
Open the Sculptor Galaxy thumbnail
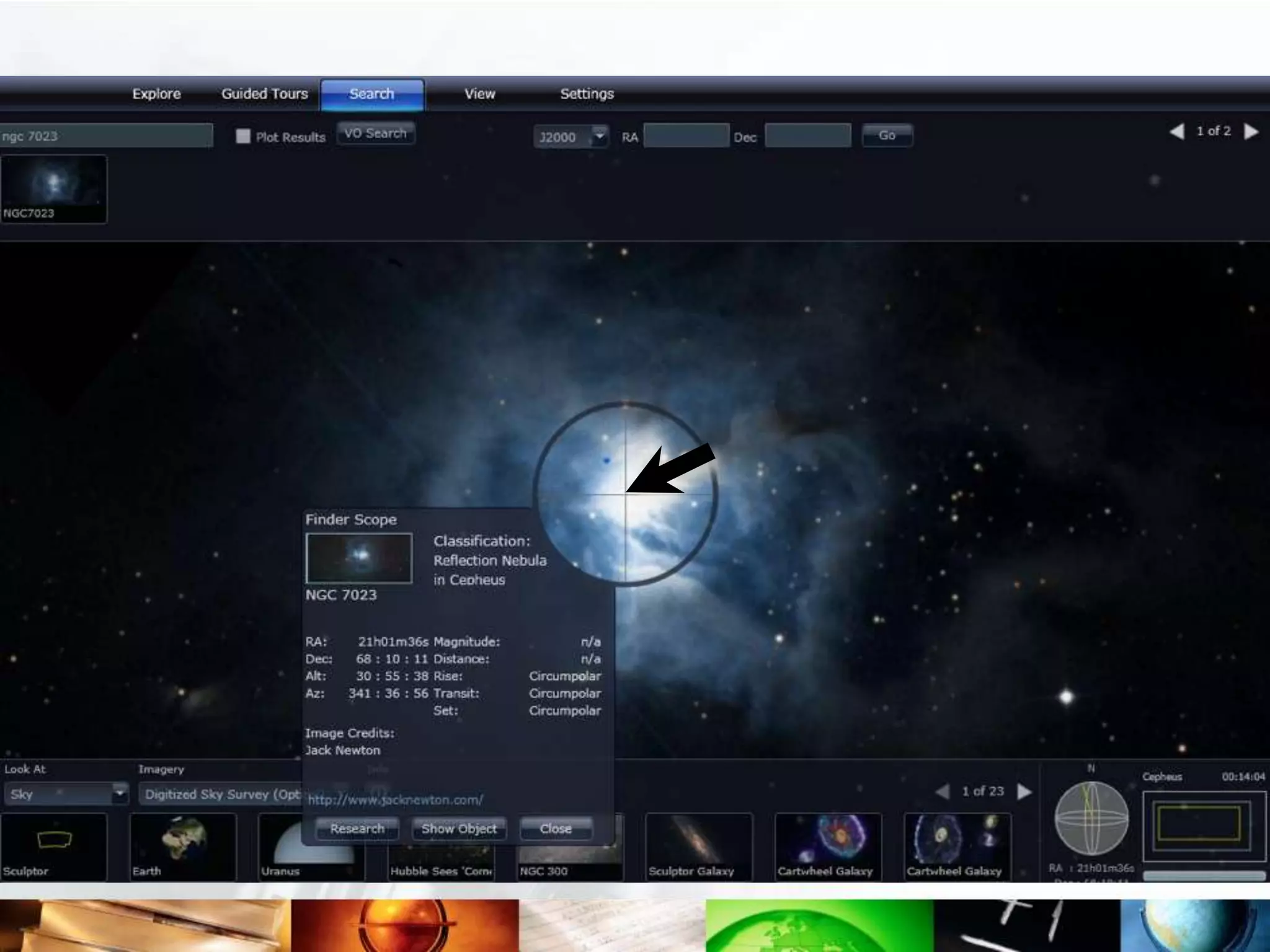pos(698,845)
